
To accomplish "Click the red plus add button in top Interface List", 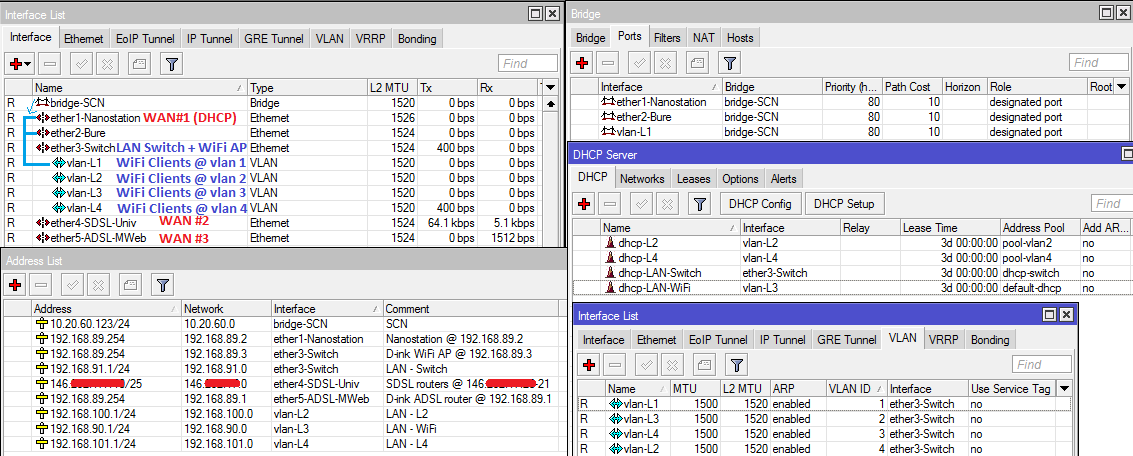I will 15,64.
